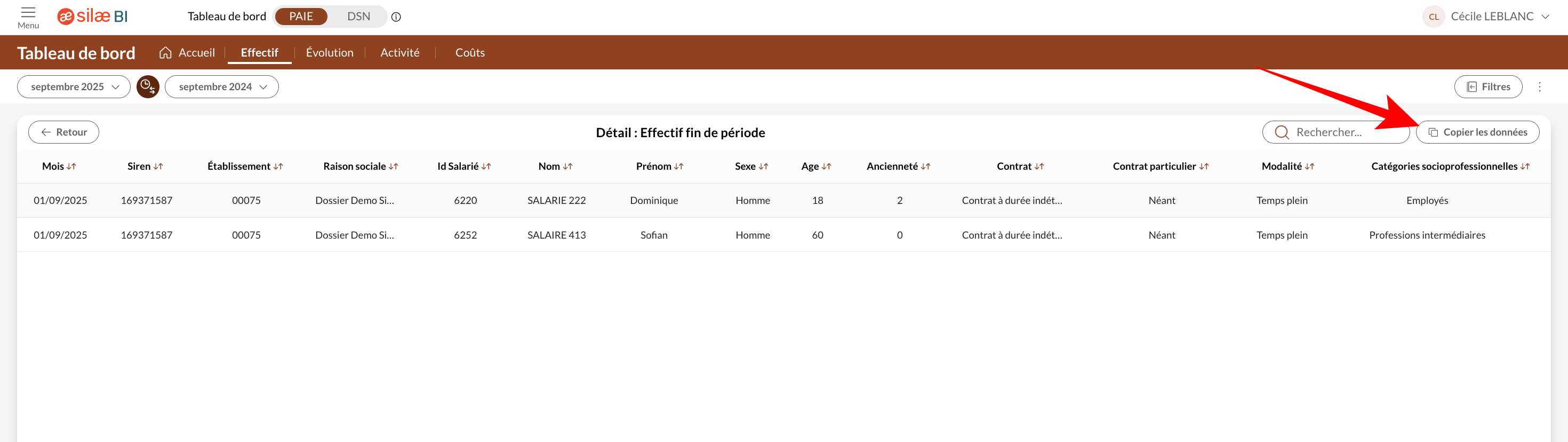Click Copier les données button
This screenshot has height=442, width=1568.
click(1477, 132)
